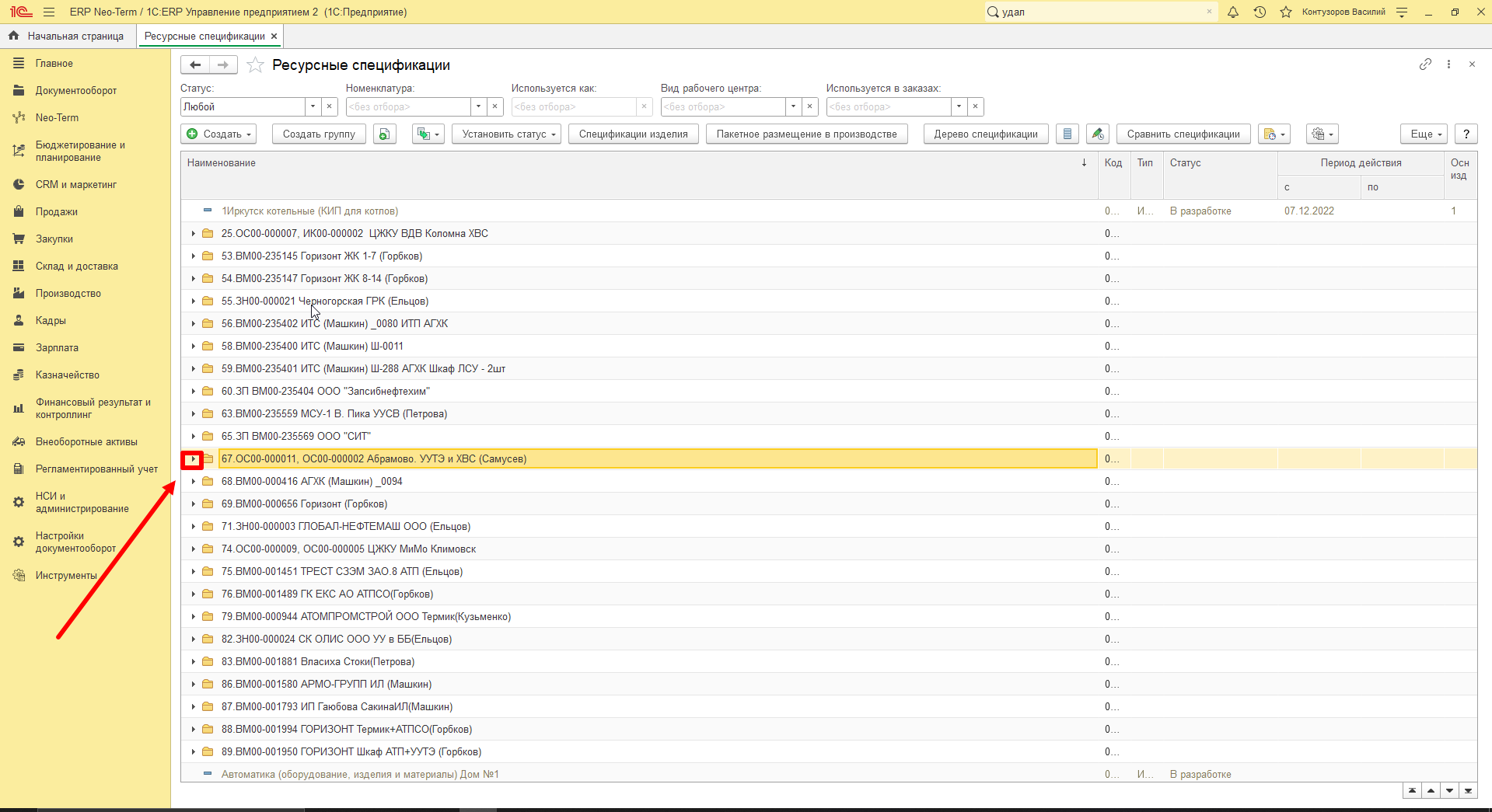Expand folder 67.ОС00-000011 Абрамово

[193, 459]
